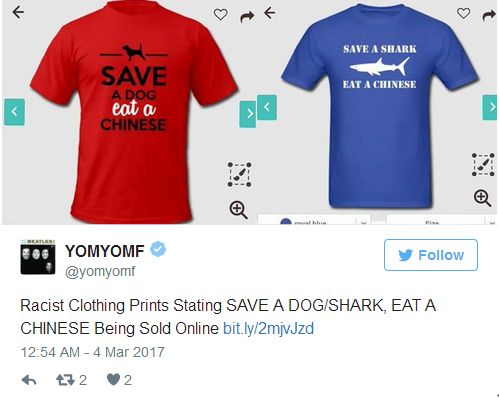Share the red shirt via arrow icon
Screen dimensions: 499x409
[247, 16]
